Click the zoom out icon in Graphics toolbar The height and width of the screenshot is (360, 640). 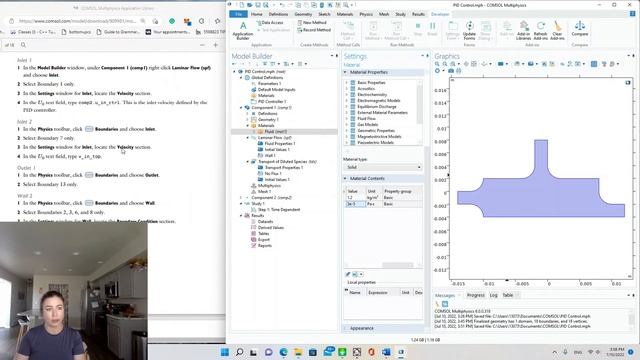click(445, 64)
